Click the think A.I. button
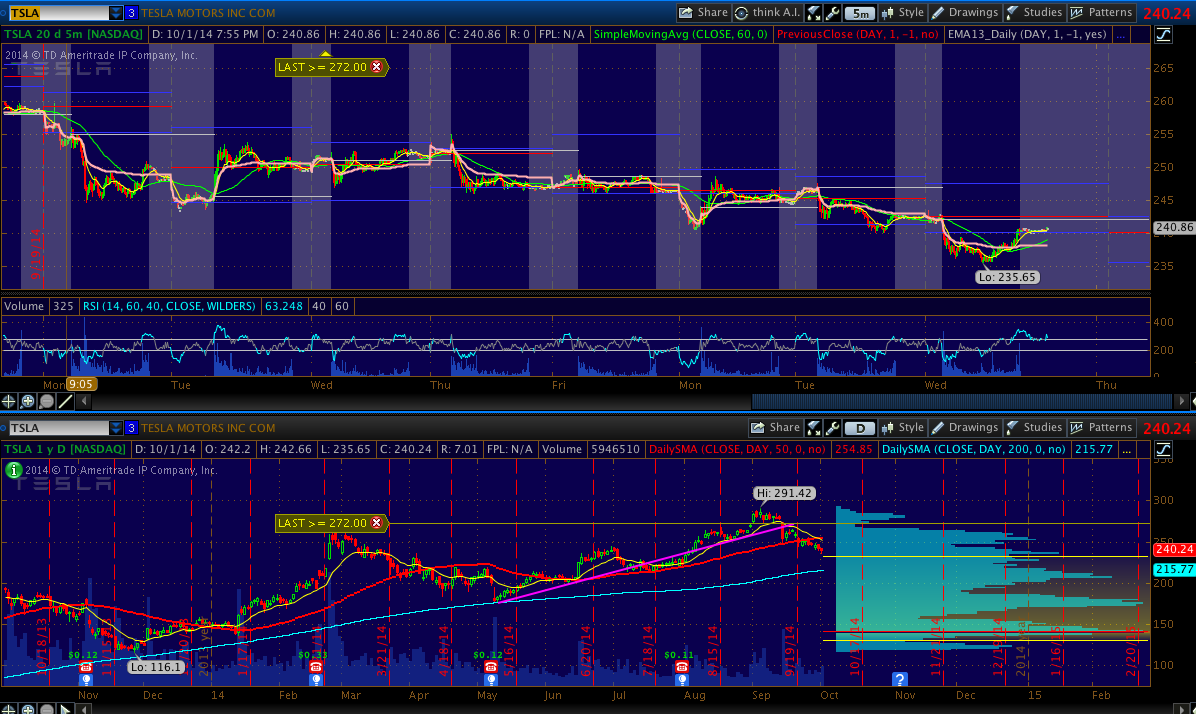 [767, 13]
